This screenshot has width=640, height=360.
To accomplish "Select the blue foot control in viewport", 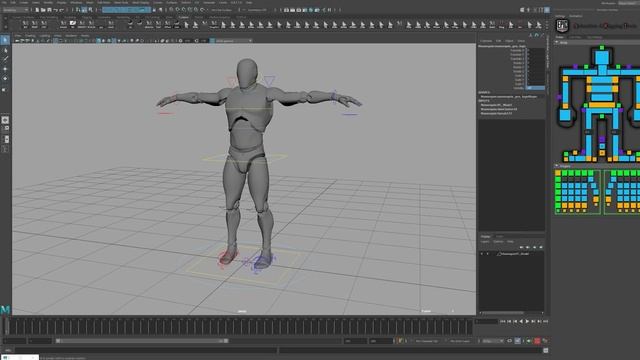I will tap(262, 261).
